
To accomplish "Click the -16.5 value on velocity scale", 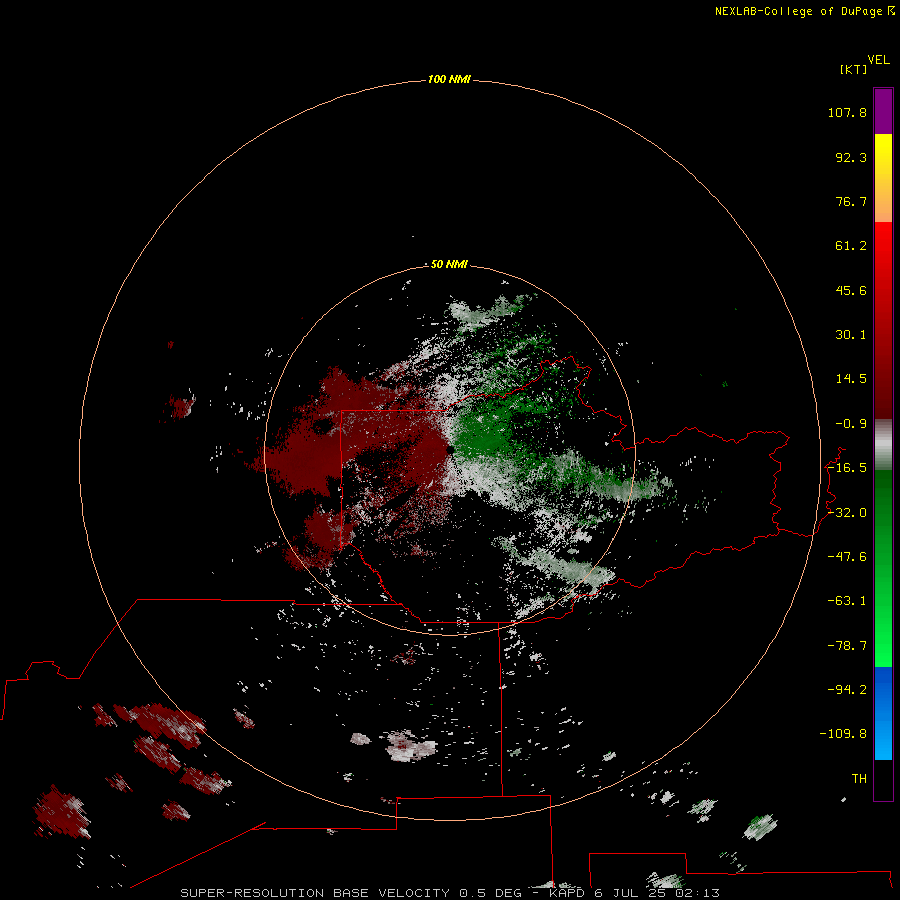I will [x=847, y=468].
